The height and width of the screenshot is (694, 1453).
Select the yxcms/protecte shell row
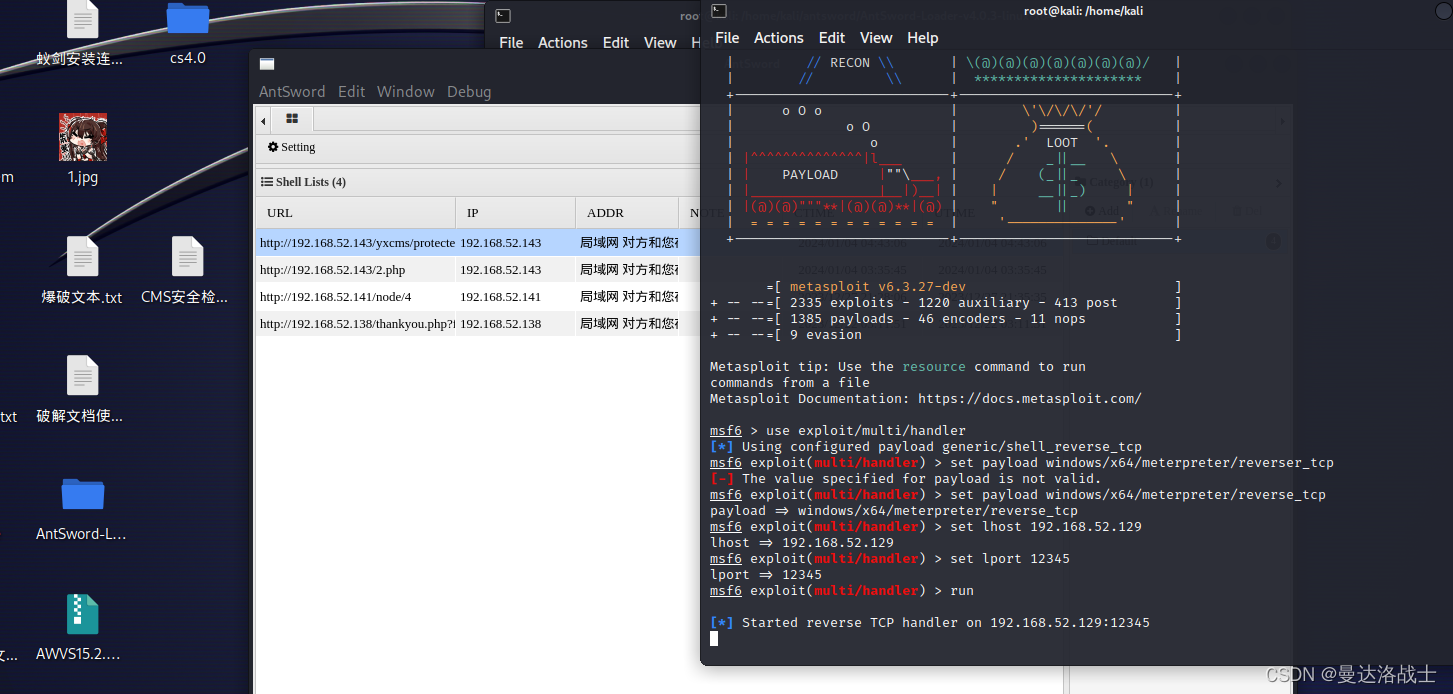pos(478,243)
